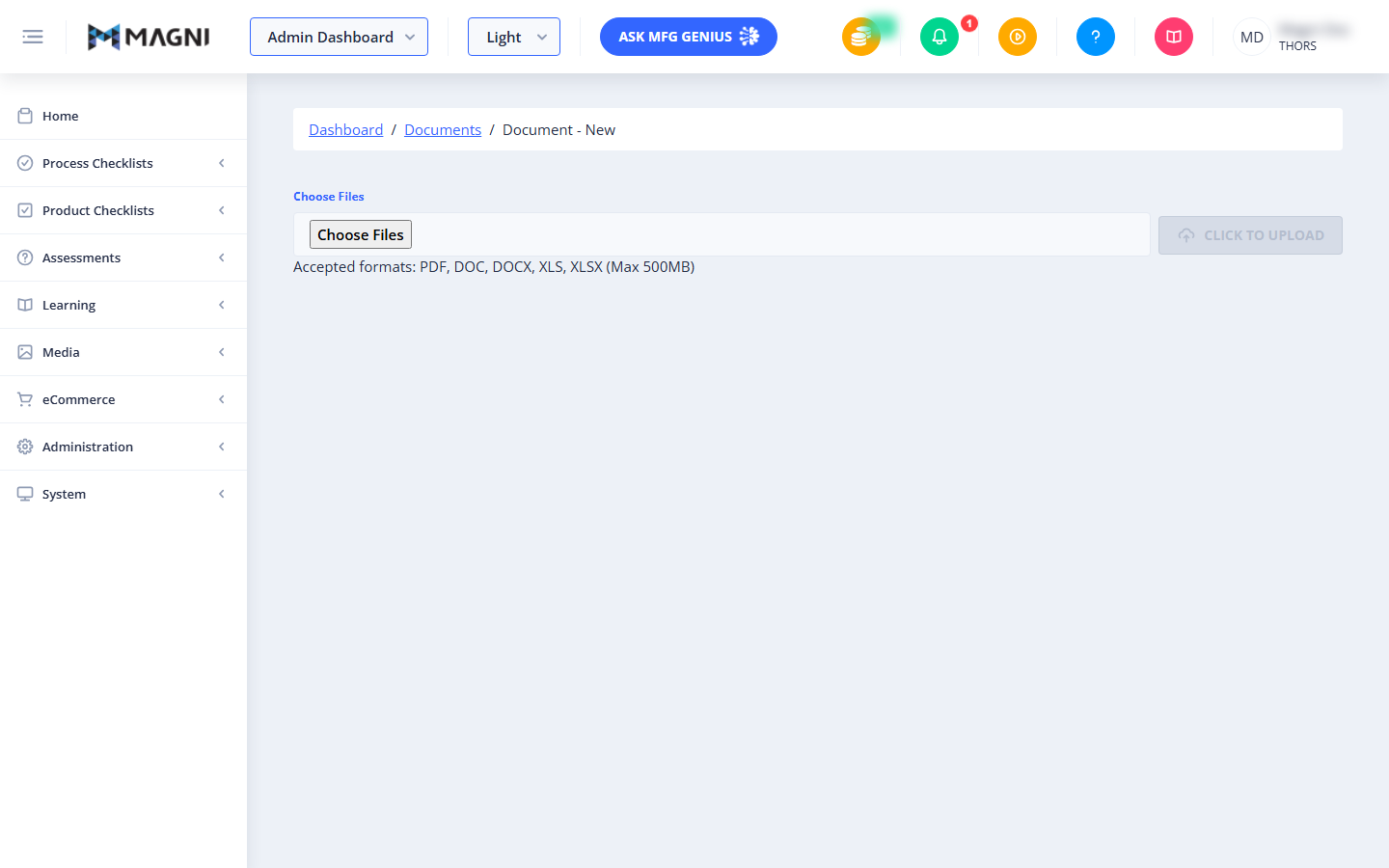1389x868 pixels.
Task: Click the blue Choose Files label
Action: [x=329, y=197]
